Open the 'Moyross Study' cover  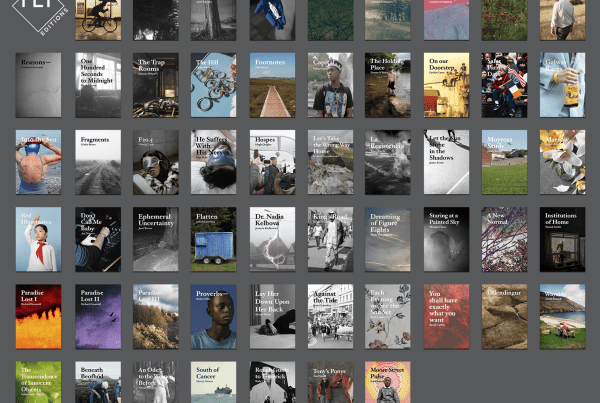pos(504,162)
